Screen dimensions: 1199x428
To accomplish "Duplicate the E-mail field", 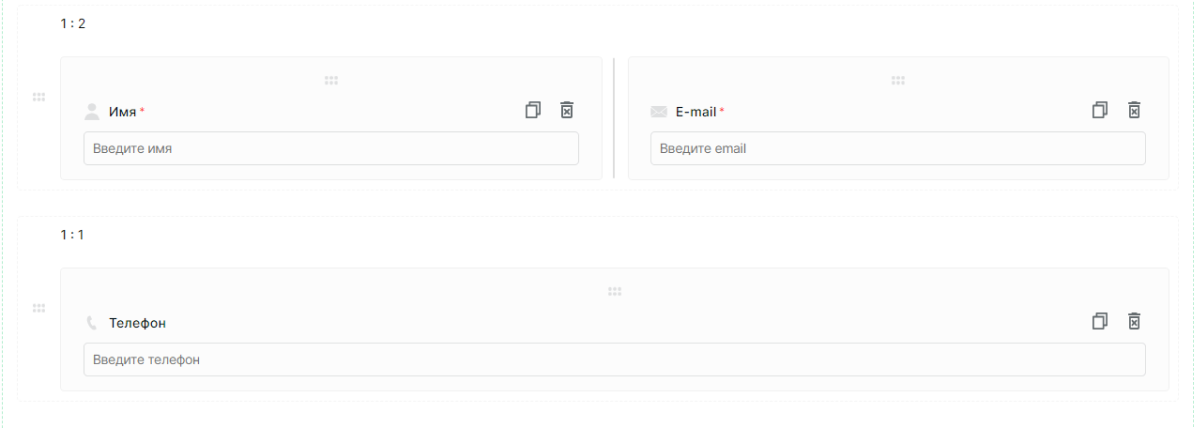I will click(1100, 110).
